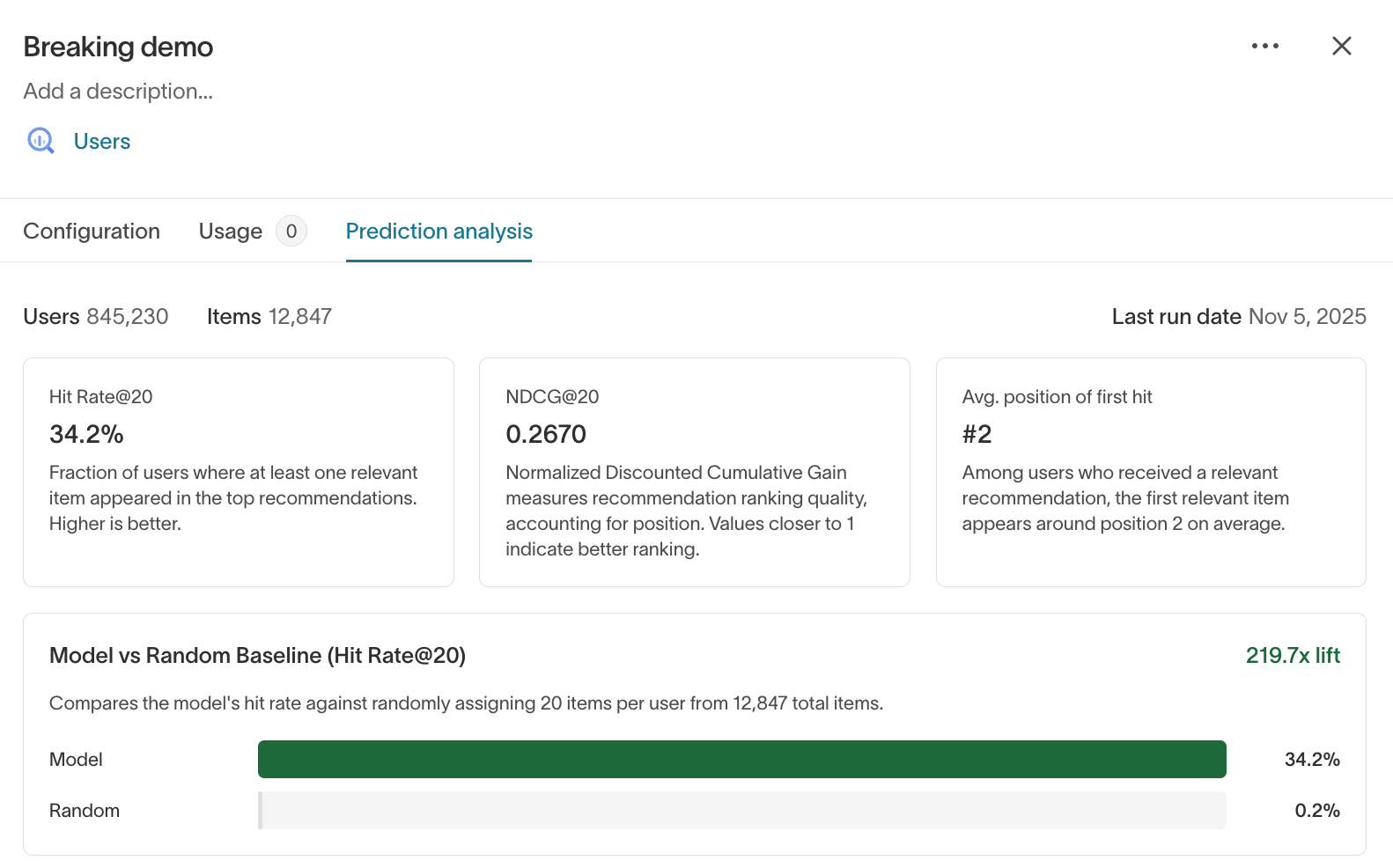Click the Avg. position of first hit card
Viewport: 1393px width, 868px height.
1151,472
